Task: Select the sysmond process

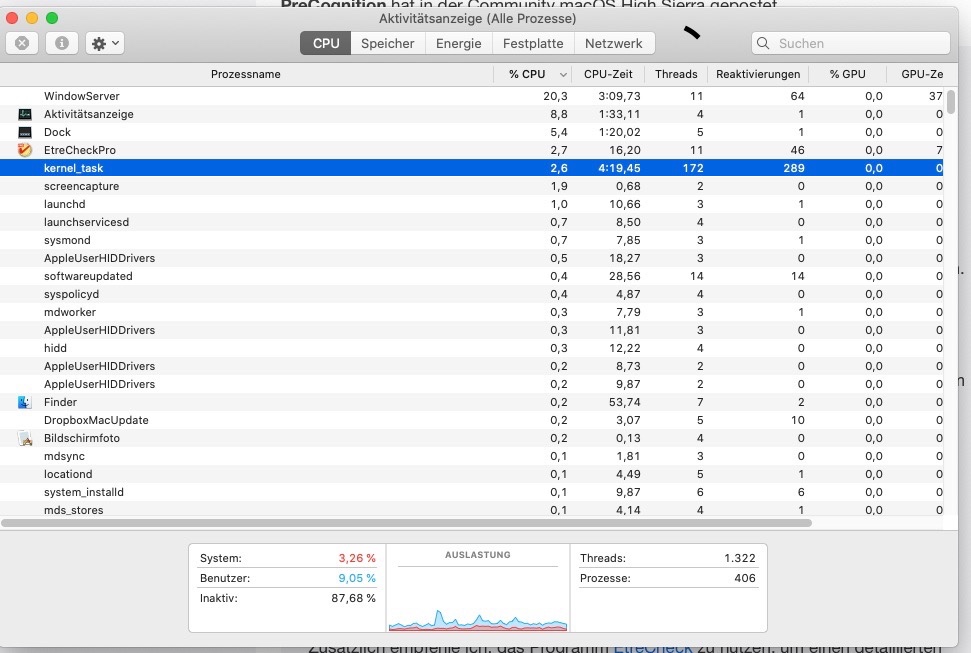Action: (472, 240)
